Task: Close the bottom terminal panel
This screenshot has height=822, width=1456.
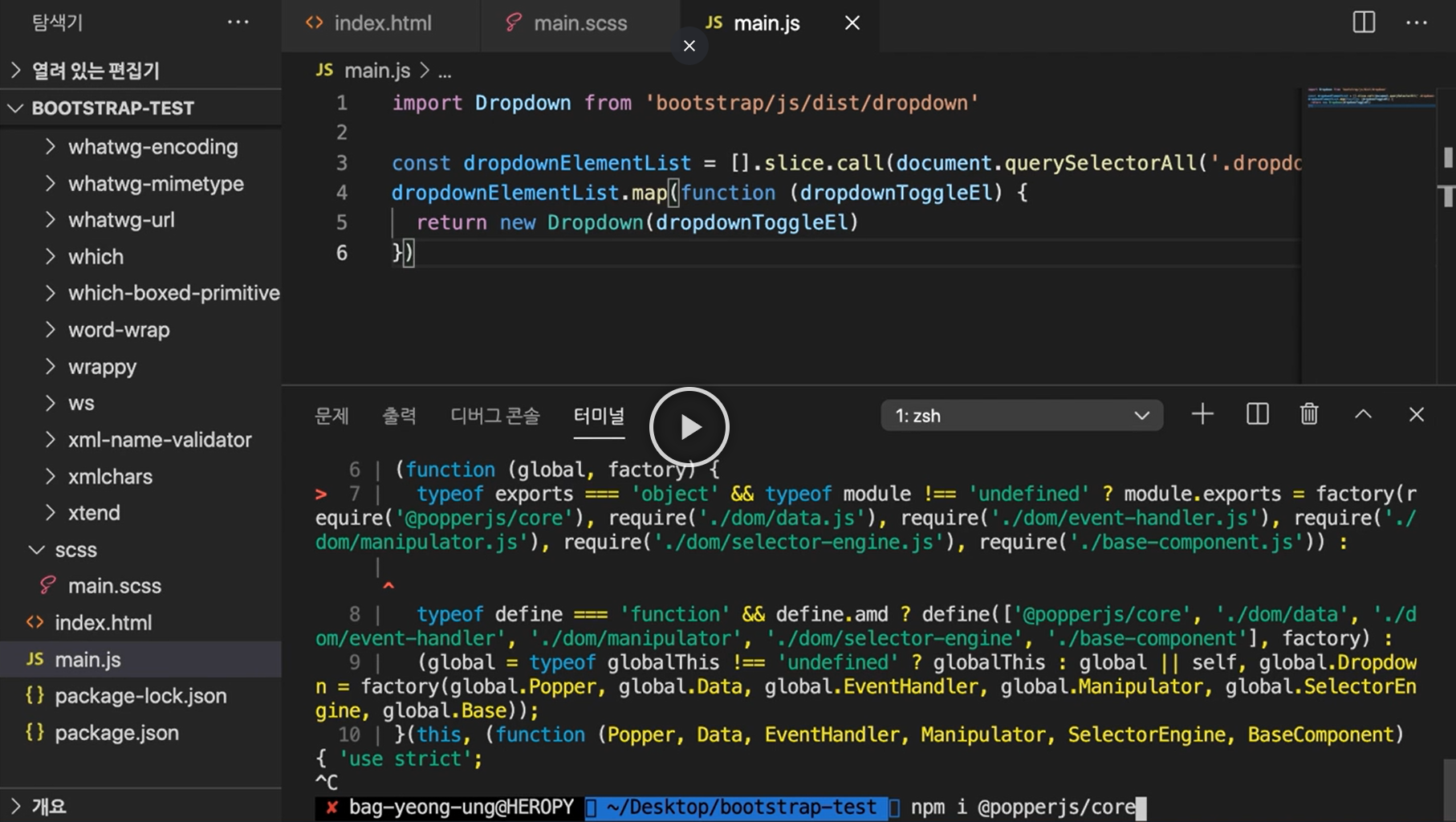Action: pyautogui.click(x=1417, y=415)
